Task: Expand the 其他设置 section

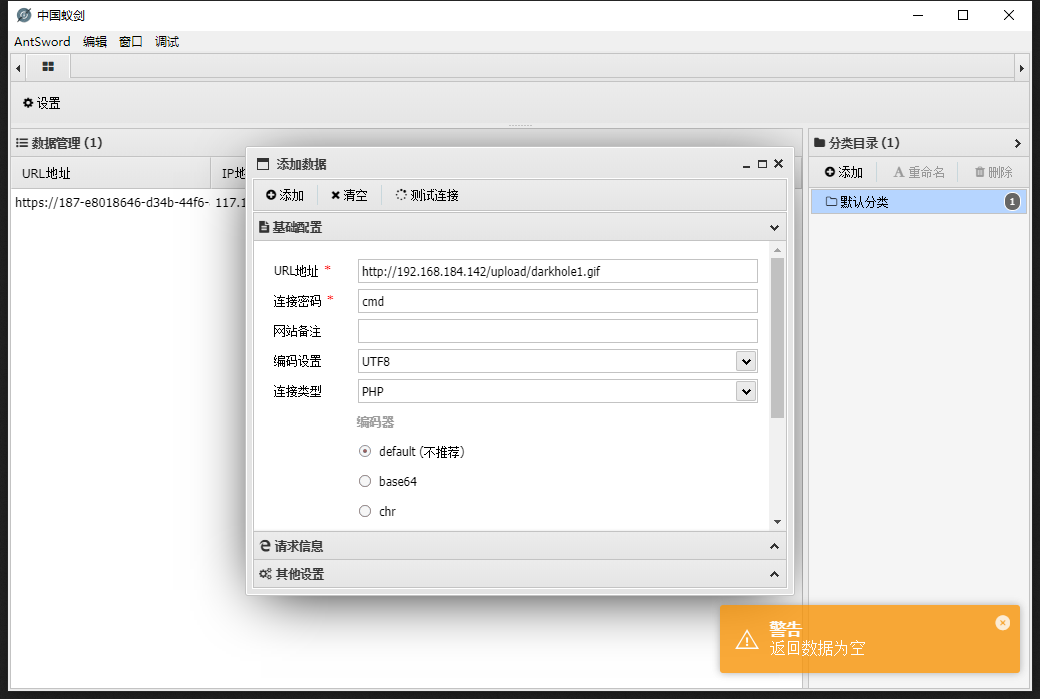Action: [x=520, y=574]
